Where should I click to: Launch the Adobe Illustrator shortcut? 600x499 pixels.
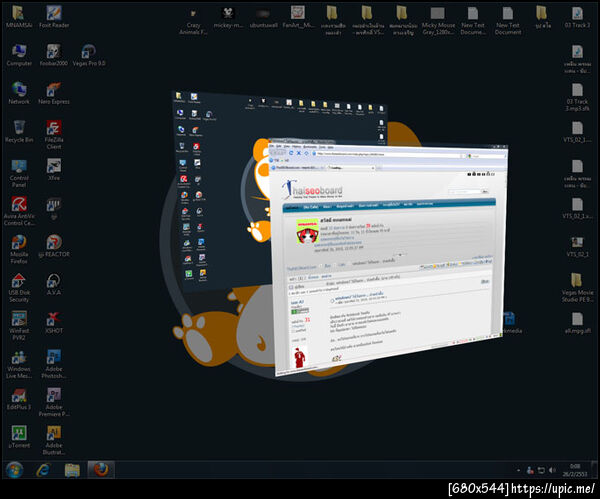click(54, 441)
